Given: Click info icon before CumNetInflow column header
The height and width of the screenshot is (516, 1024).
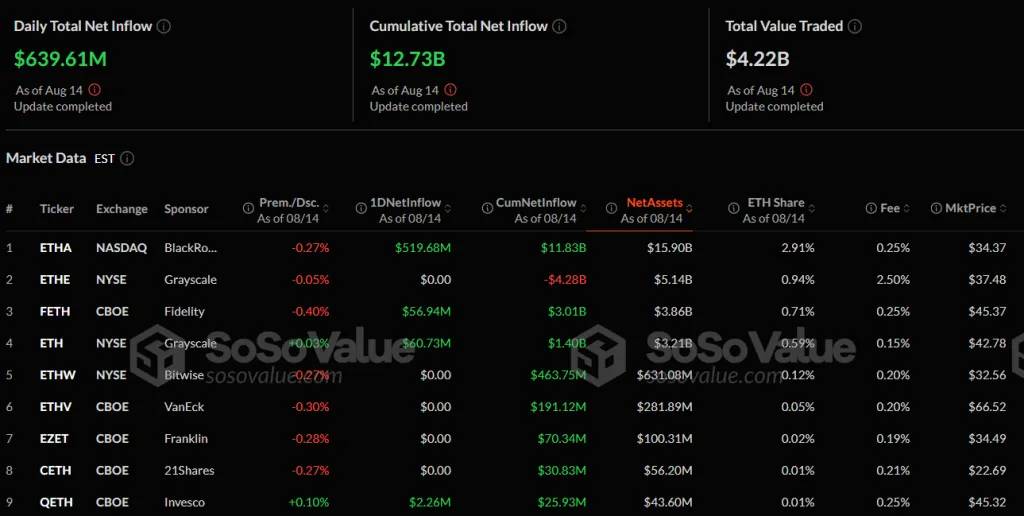Looking at the screenshot, I should coord(487,208).
